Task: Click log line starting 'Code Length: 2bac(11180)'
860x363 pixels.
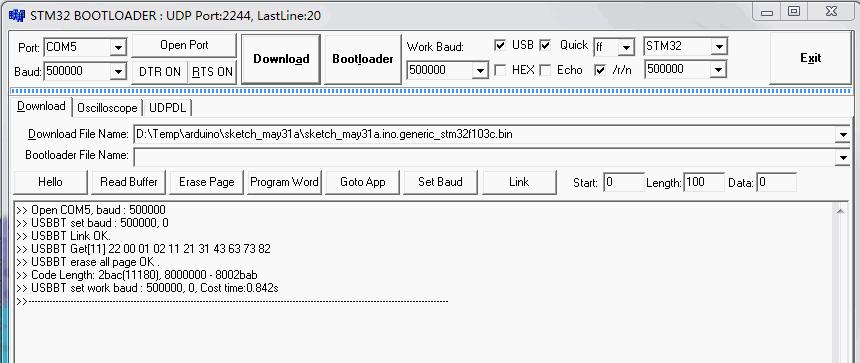Action: [x=137, y=275]
